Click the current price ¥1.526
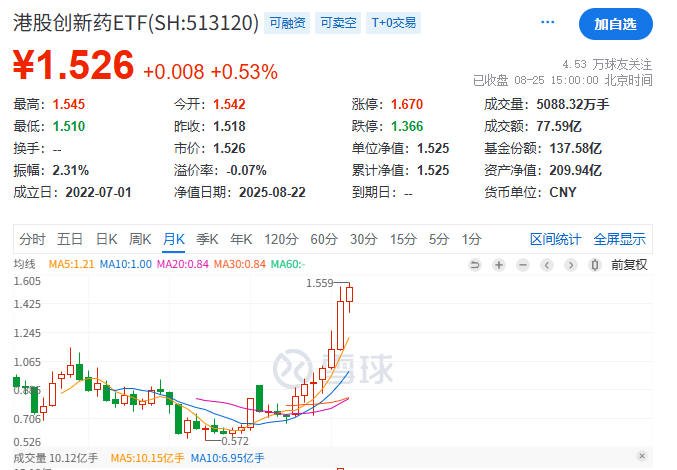The width and height of the screenshot is (677, 470). click(x=73, y=65)
